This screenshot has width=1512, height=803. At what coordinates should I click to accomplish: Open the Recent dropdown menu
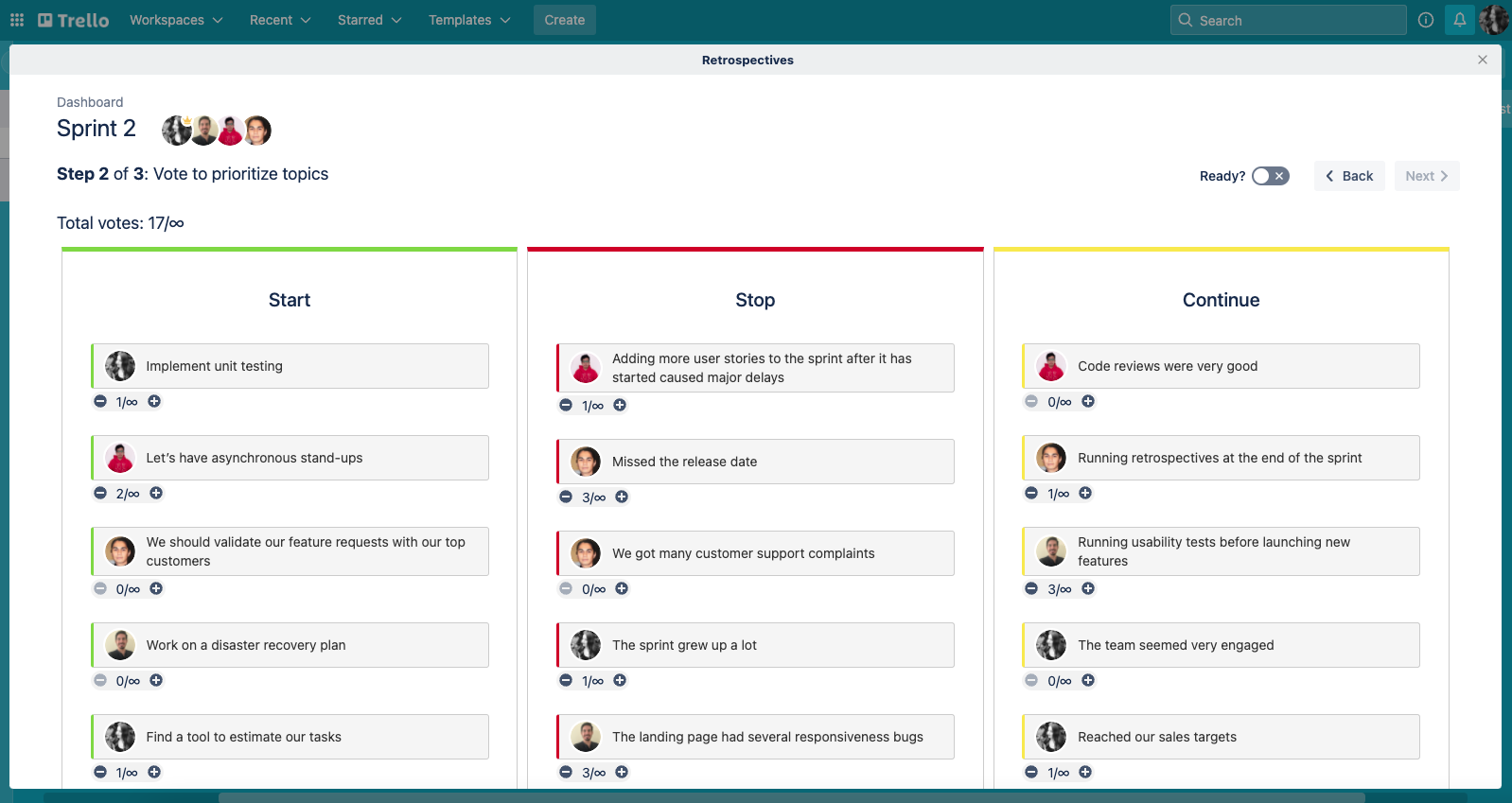[280, 20]
